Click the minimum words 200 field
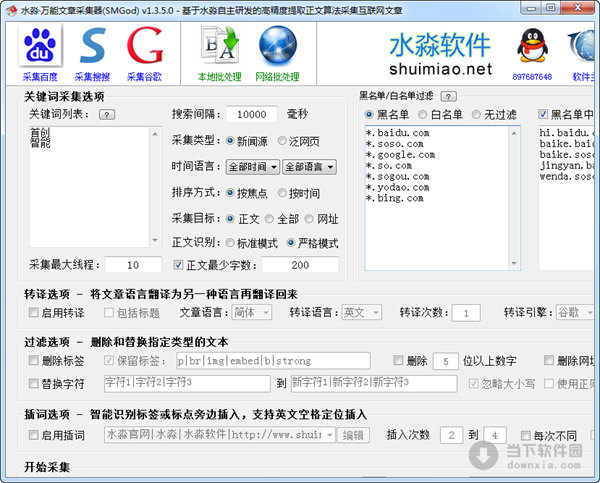 (300, 265)
